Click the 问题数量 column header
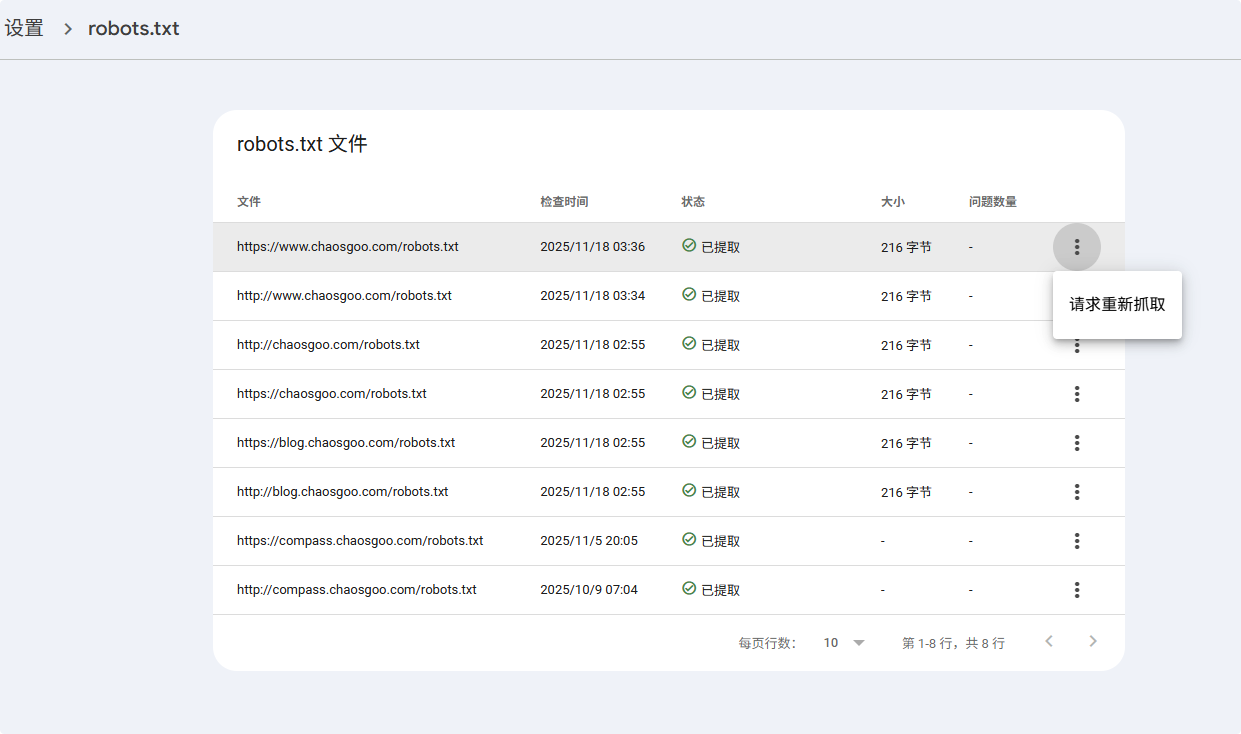Viewport: 1241px width, 734px height. [x=992, y=202]
